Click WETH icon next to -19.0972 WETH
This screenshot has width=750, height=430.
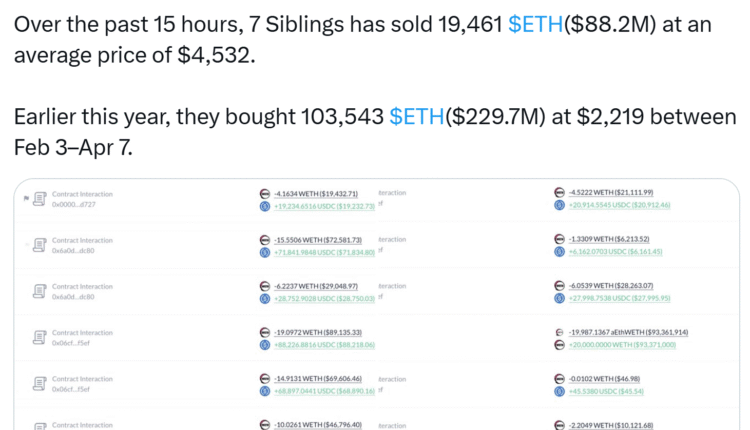[265, 332]
